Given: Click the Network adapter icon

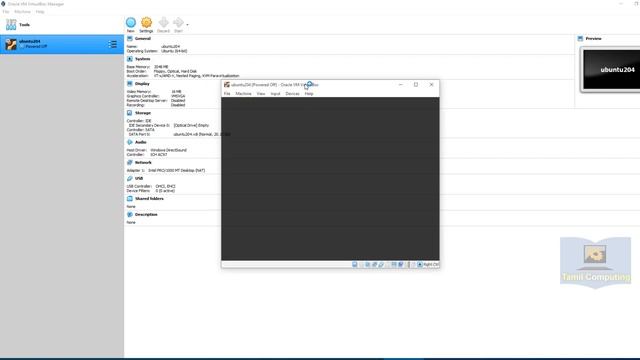Looking at the screenshot, I should pos(129,162).
